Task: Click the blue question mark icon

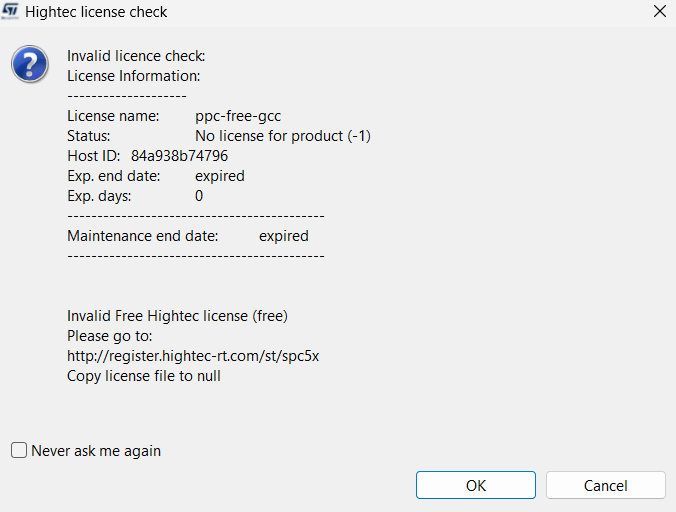Action: 30,64
